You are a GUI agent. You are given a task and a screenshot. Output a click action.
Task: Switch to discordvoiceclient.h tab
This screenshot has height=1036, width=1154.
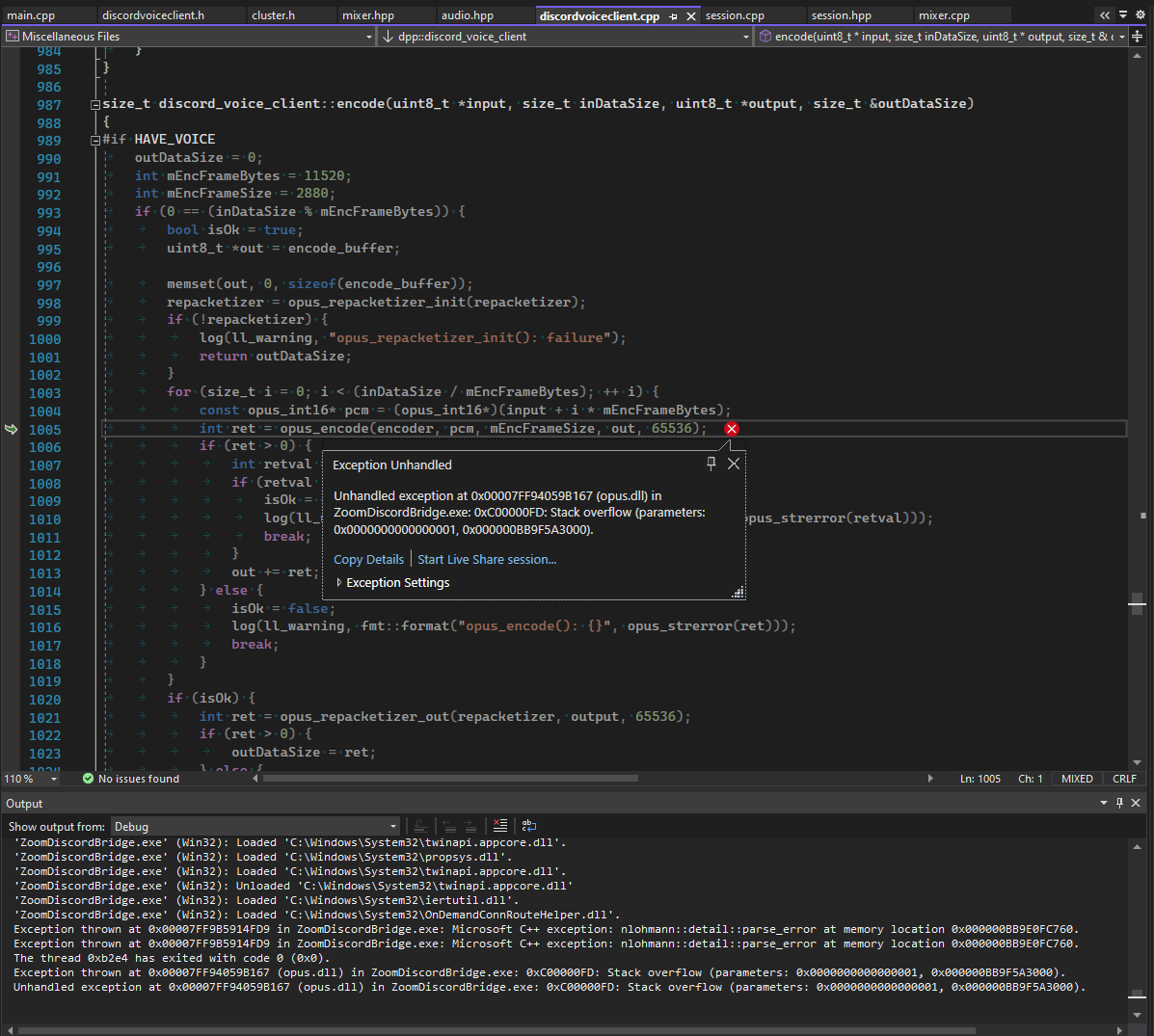click(153, 15)
